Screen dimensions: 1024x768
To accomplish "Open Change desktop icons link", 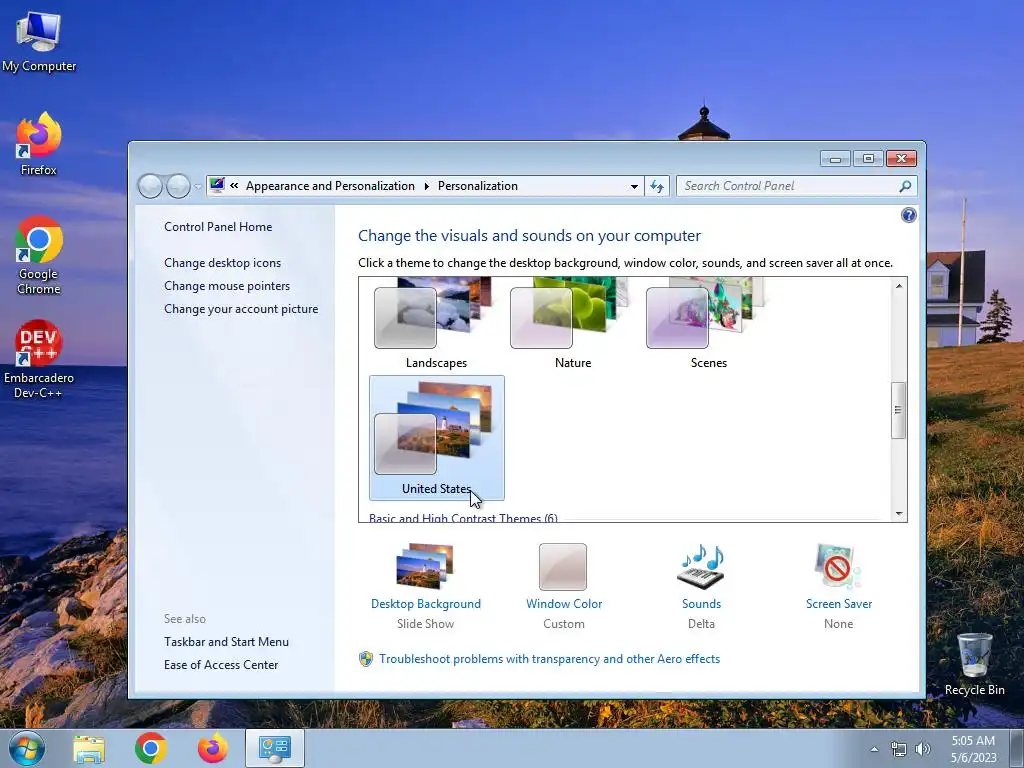I will pos(223,263).
